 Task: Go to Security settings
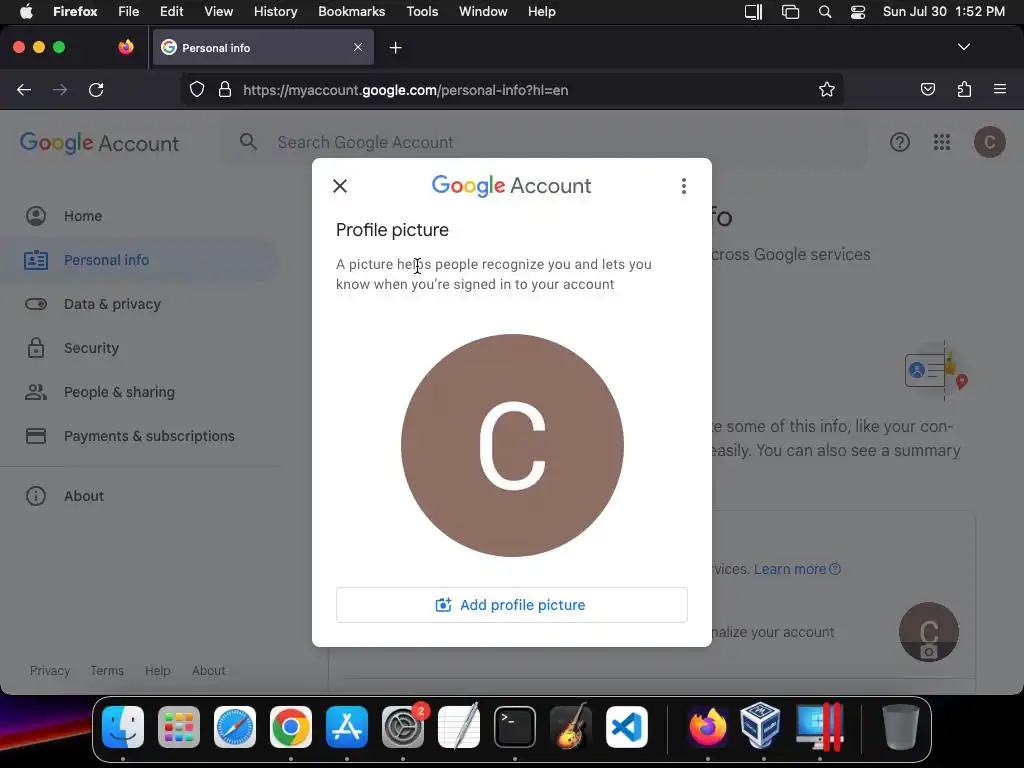(x=91, y=348)
